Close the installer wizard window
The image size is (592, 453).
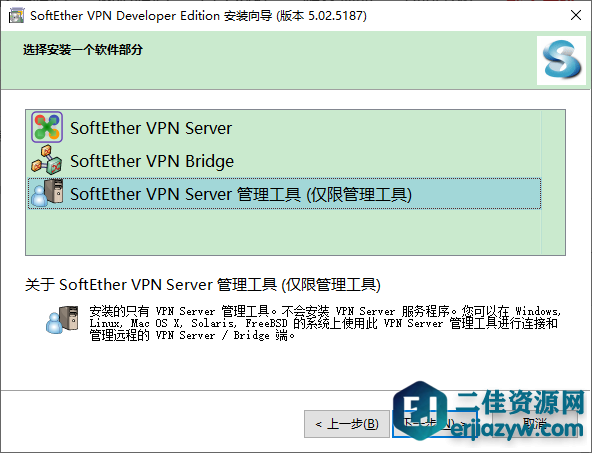576,15
